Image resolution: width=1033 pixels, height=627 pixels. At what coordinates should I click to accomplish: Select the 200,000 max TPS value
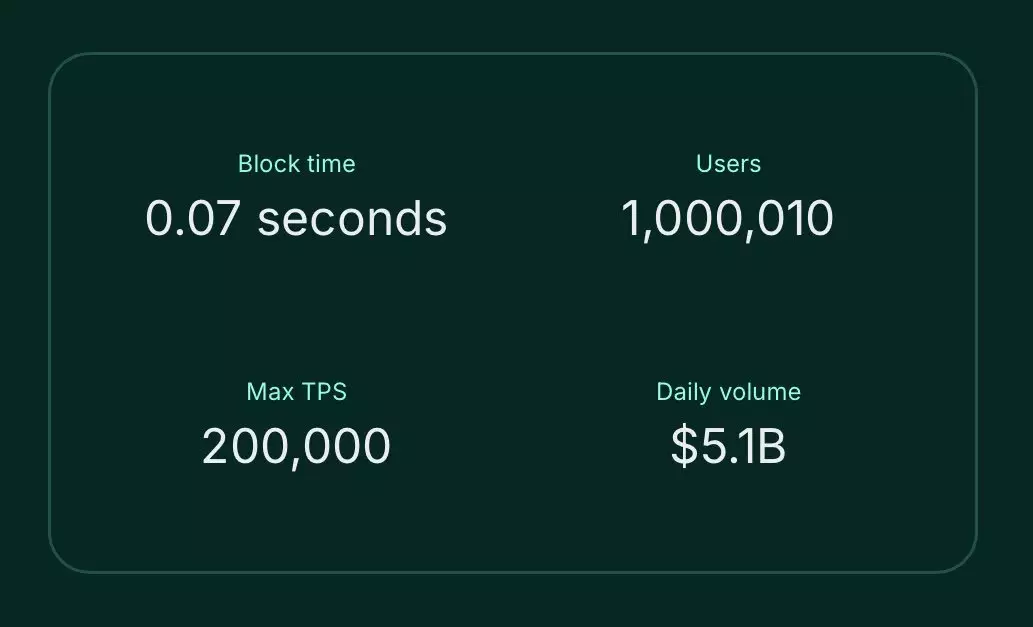coord(296,446)
